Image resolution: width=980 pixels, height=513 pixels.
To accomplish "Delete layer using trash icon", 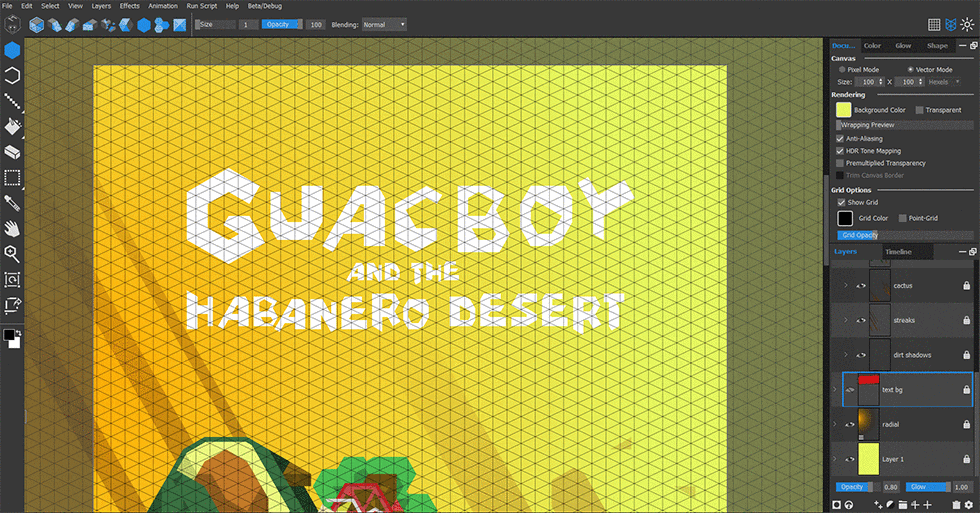I will click(956, 505).
